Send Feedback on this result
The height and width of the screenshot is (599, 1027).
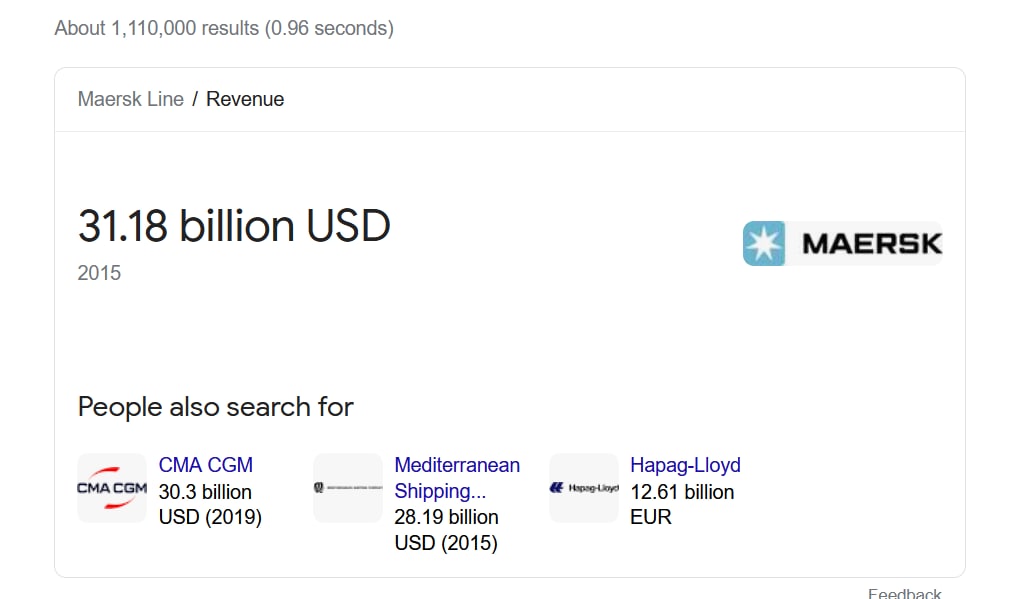(x=905, y=593)
